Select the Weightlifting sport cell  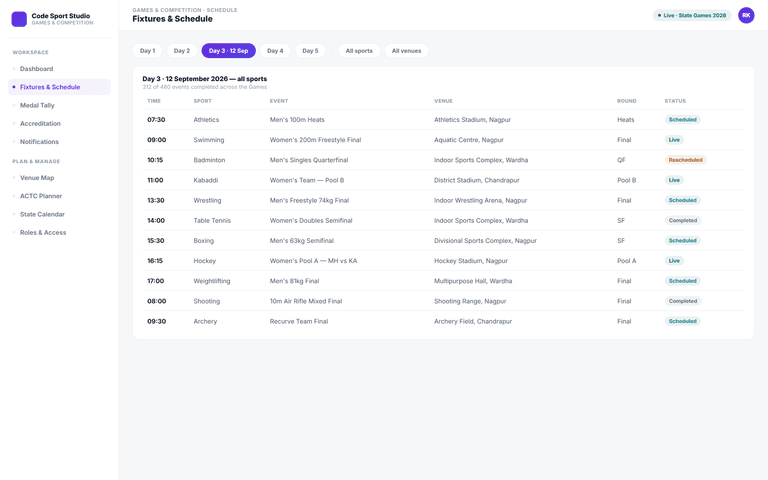[212, 281]
